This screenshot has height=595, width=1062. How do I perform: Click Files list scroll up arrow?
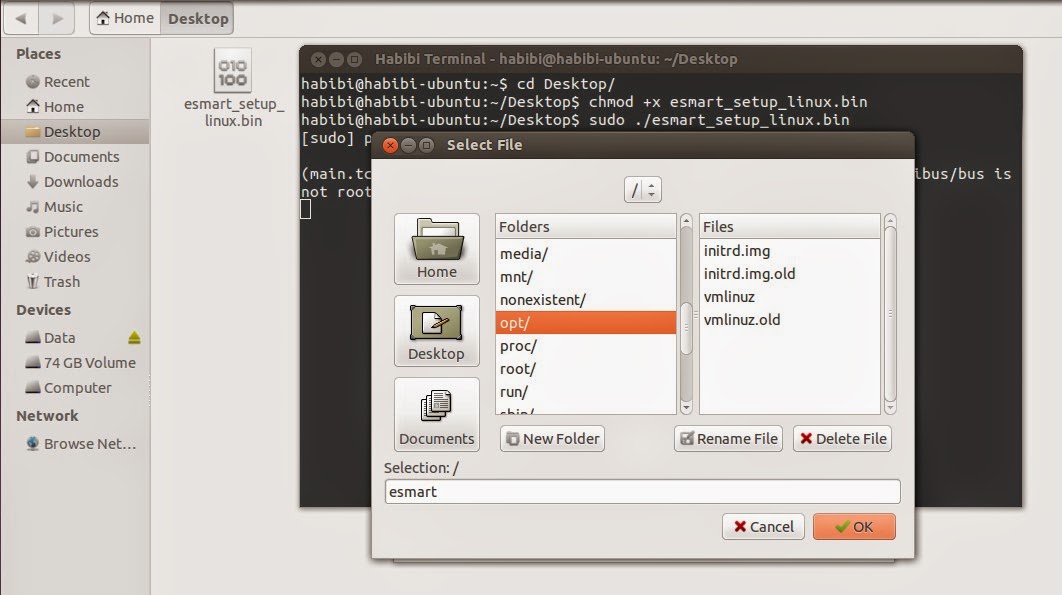point(890,221)
